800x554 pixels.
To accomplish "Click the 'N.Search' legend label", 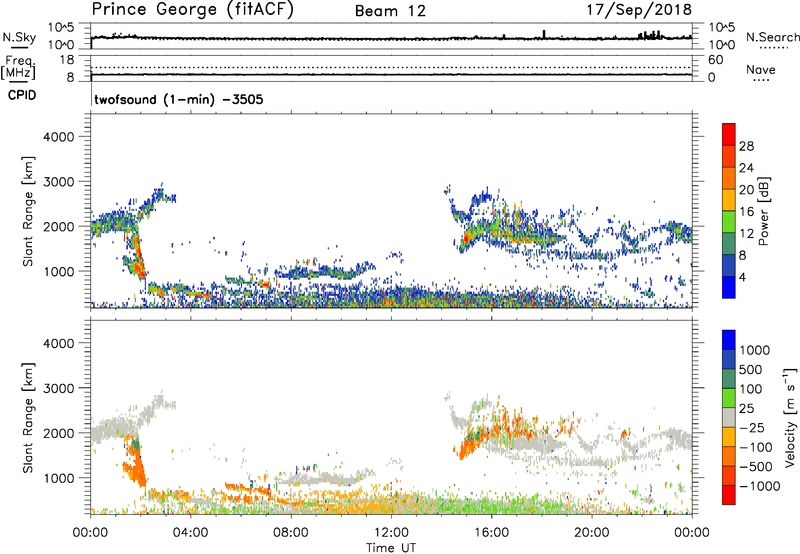I will click(x=773, y=37).
